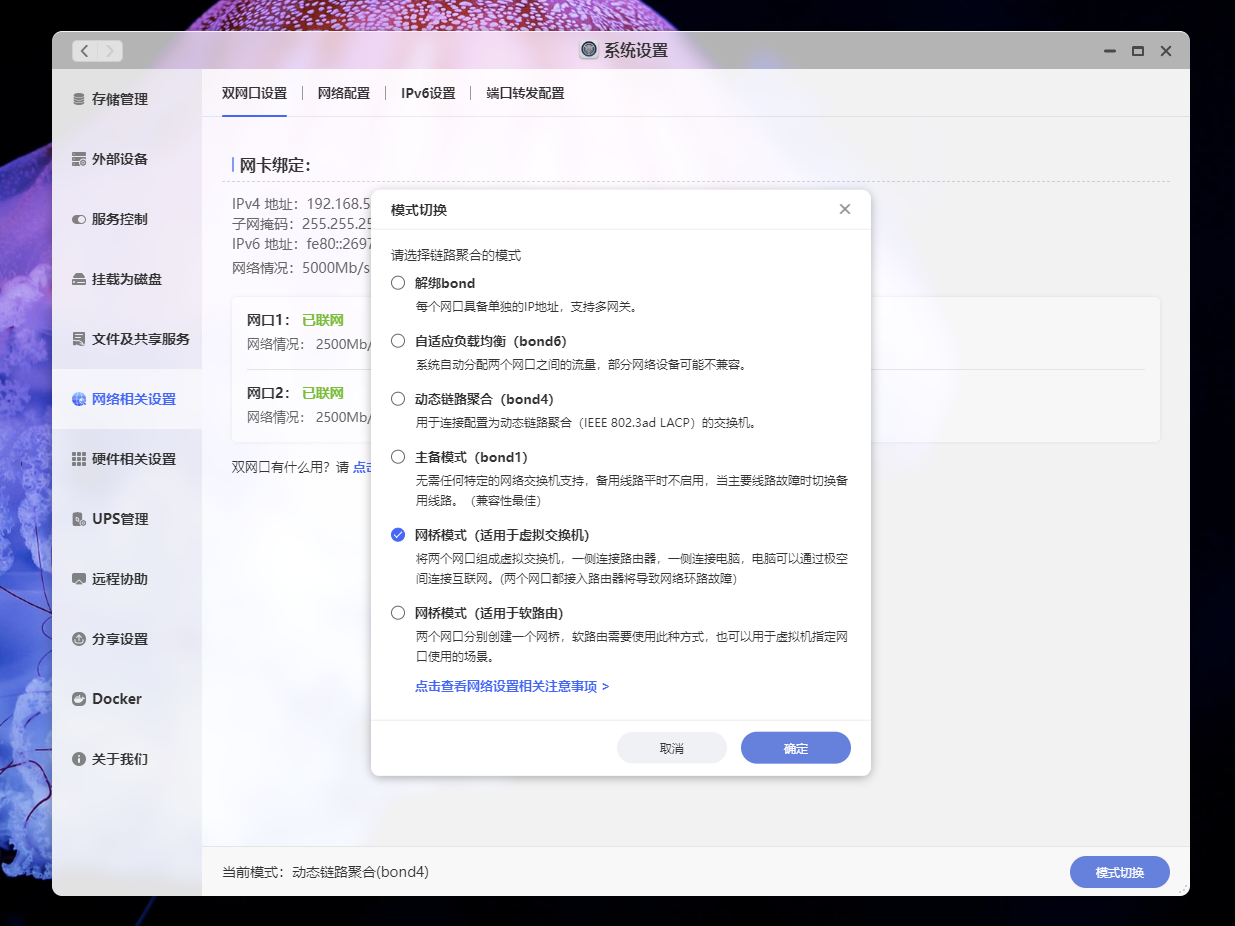Screen dimensions: 1235x926
Task: Click the 远程协助 sidebar icon
Action: 108,578
